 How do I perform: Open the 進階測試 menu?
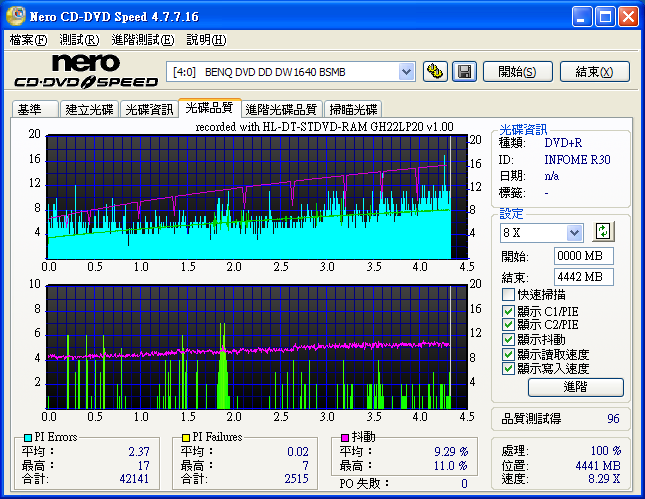(142, 40)
